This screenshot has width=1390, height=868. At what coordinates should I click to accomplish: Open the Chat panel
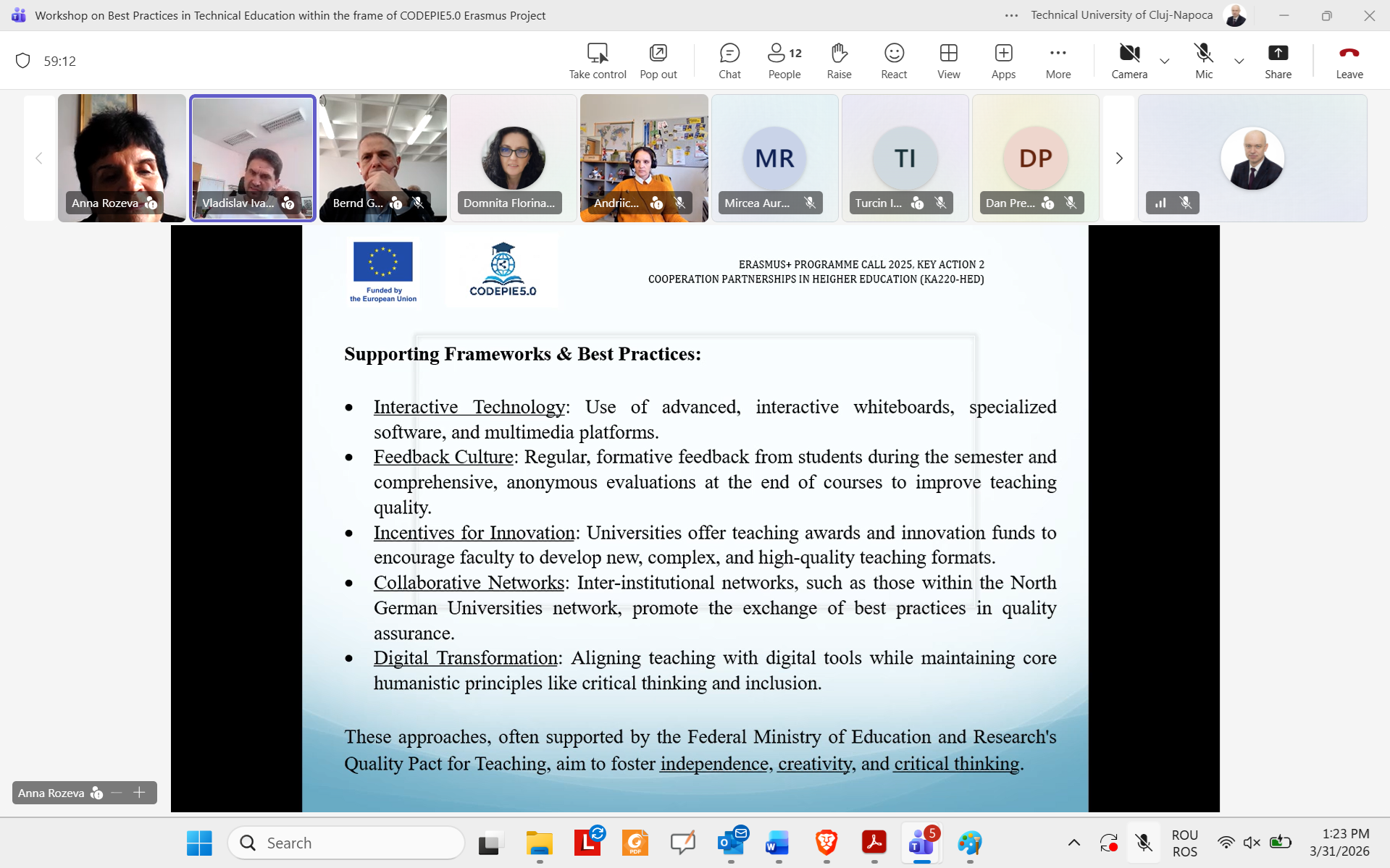coord(729,61)
